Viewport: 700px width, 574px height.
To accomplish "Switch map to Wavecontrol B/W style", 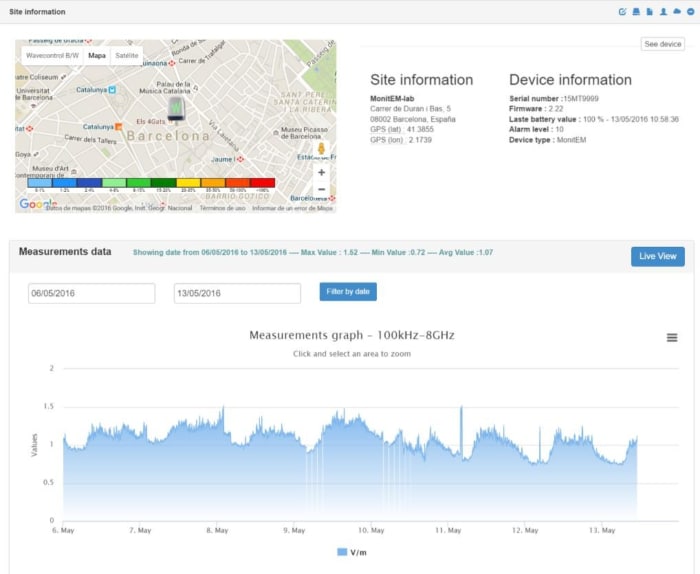I will 52,56.
